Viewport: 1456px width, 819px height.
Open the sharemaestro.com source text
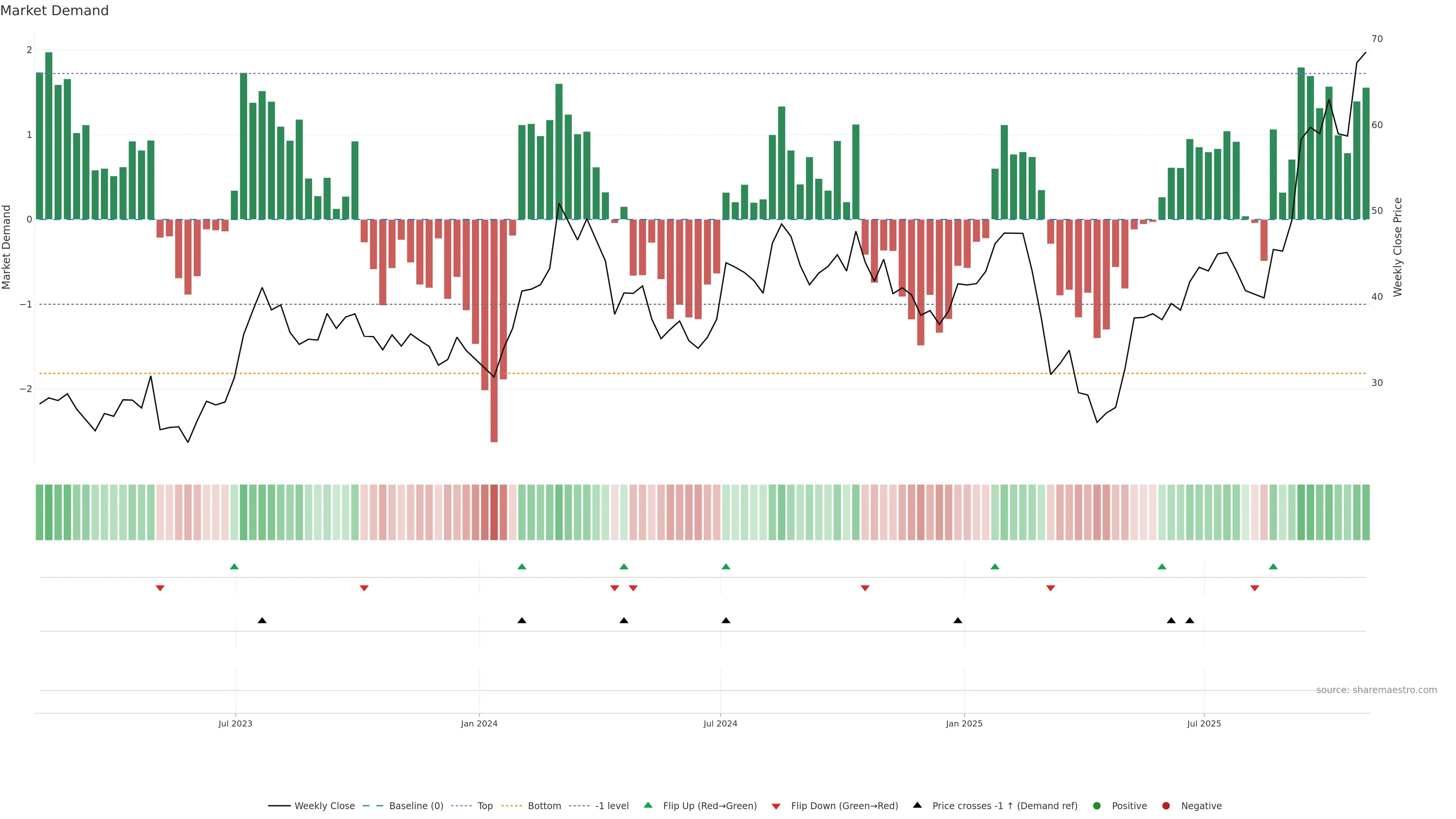click(1376, 690)
